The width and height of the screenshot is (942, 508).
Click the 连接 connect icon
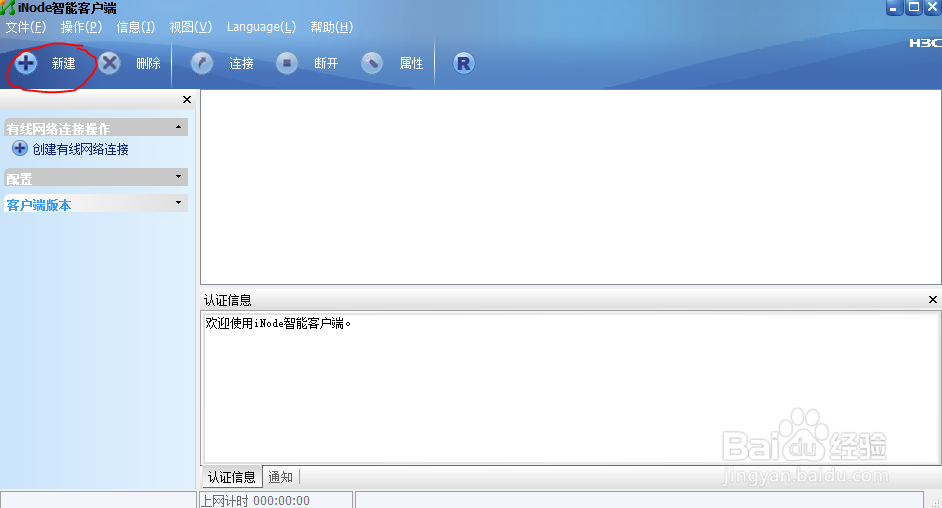pyautogui.click(x=202, y=63)
